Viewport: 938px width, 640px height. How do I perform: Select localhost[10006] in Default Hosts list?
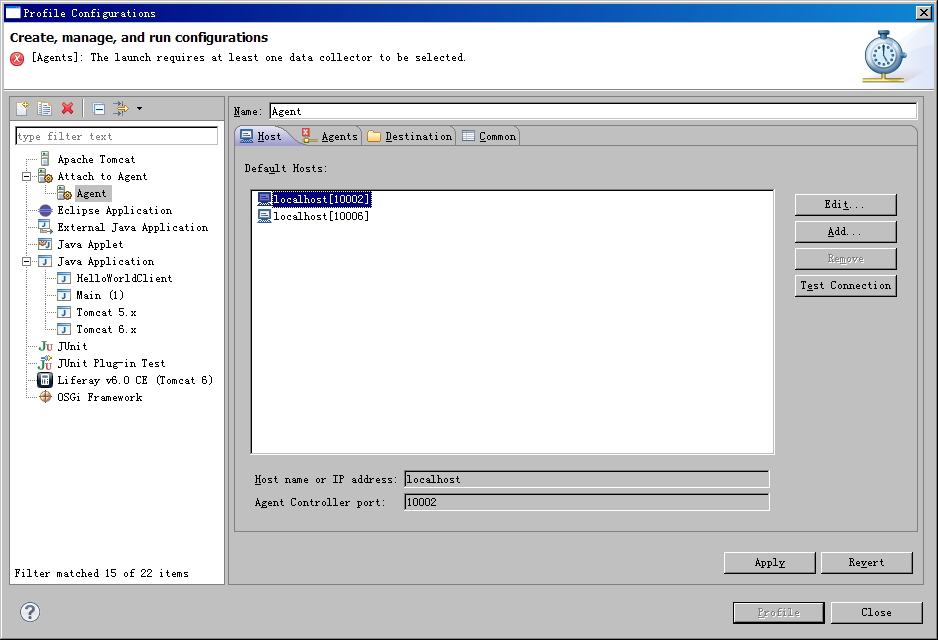pyautogui.click(x=321, y=216)
